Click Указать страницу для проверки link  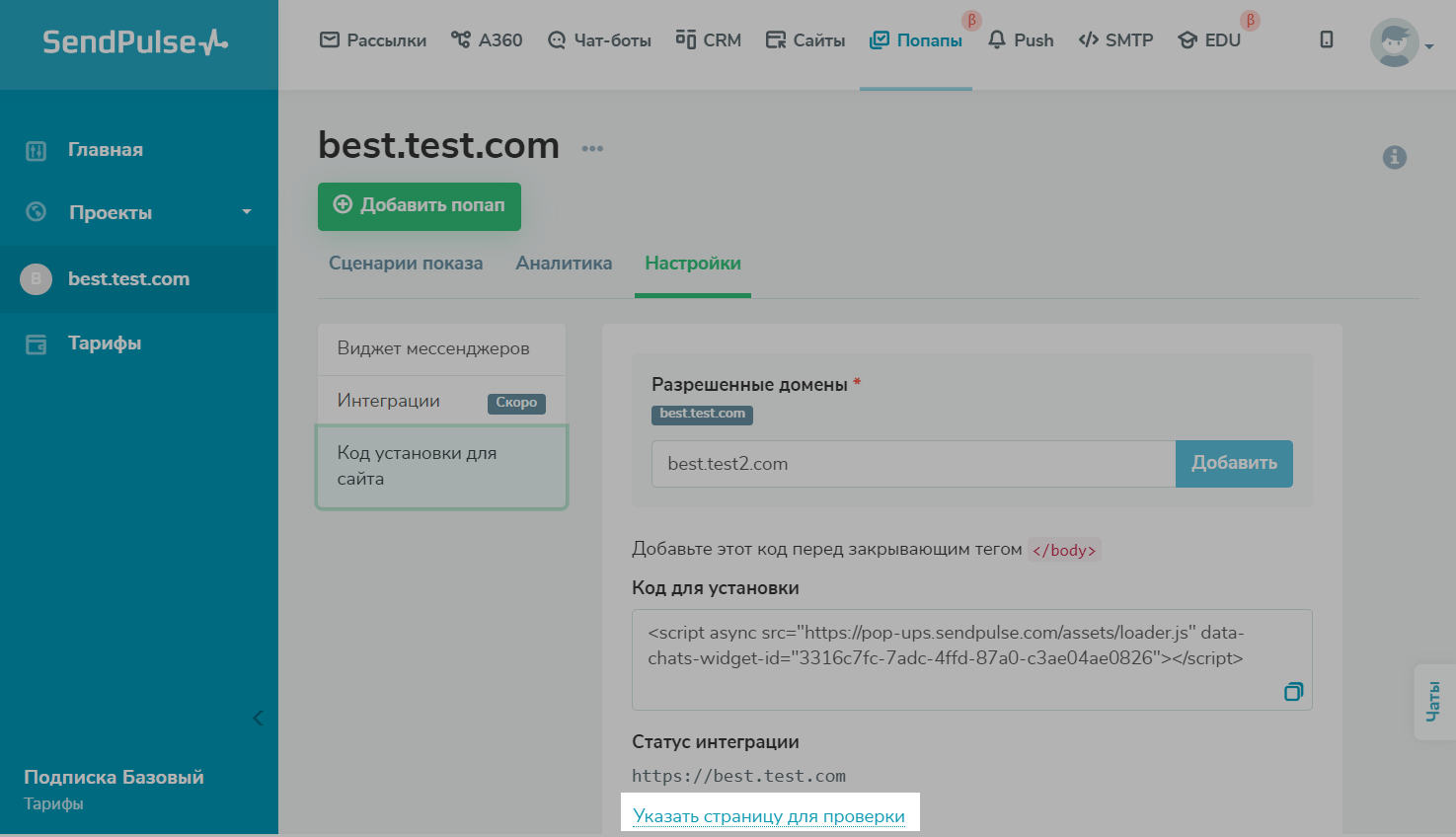[x=769, y=816]
